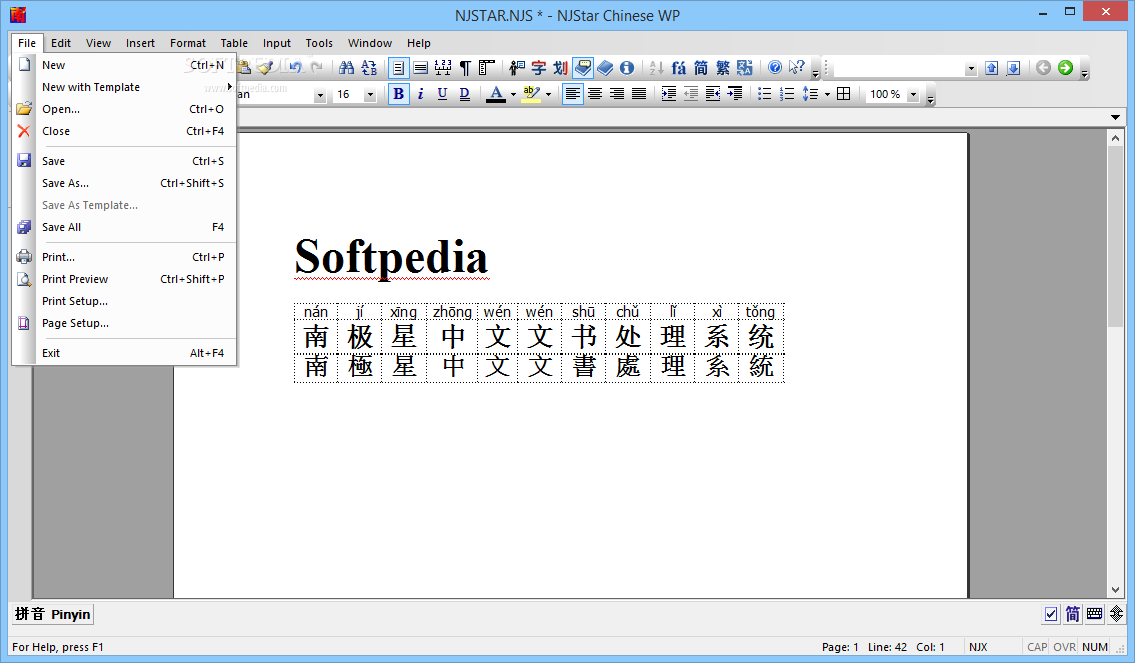
Task: Click the 字 character info icon
Action: click(x=539, y=68)
